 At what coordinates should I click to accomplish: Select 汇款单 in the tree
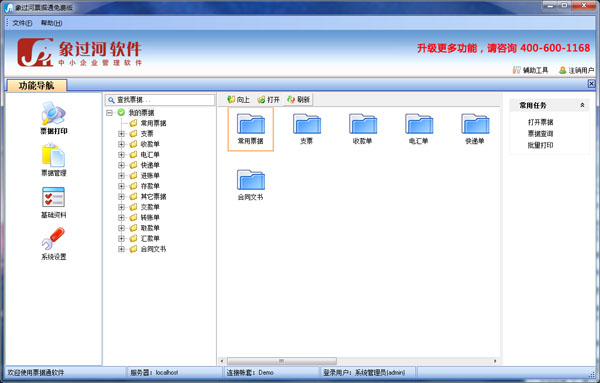point(150,238)
